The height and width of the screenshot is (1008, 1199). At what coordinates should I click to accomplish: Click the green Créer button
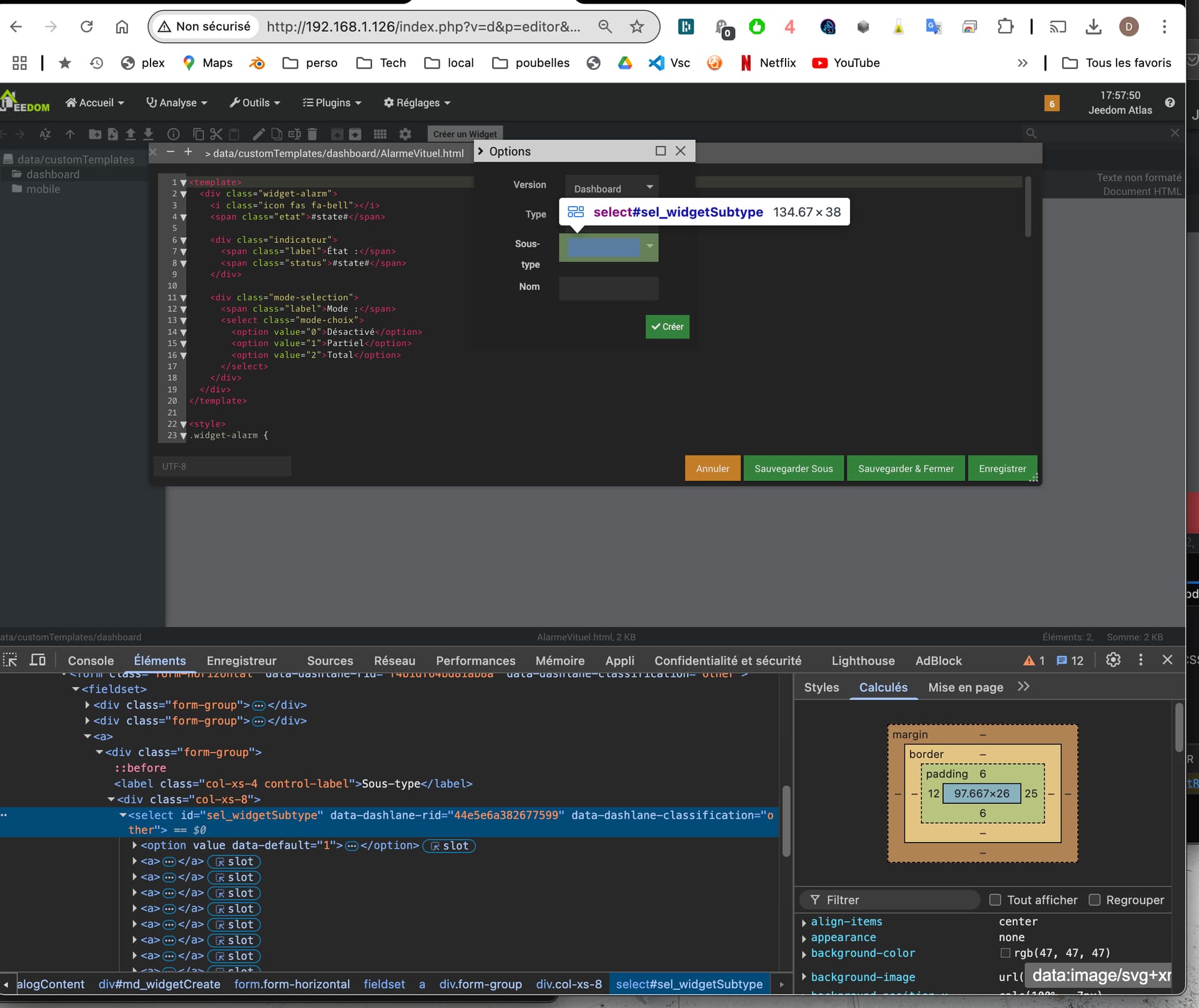pyautogui.click(x=667, y=327)
